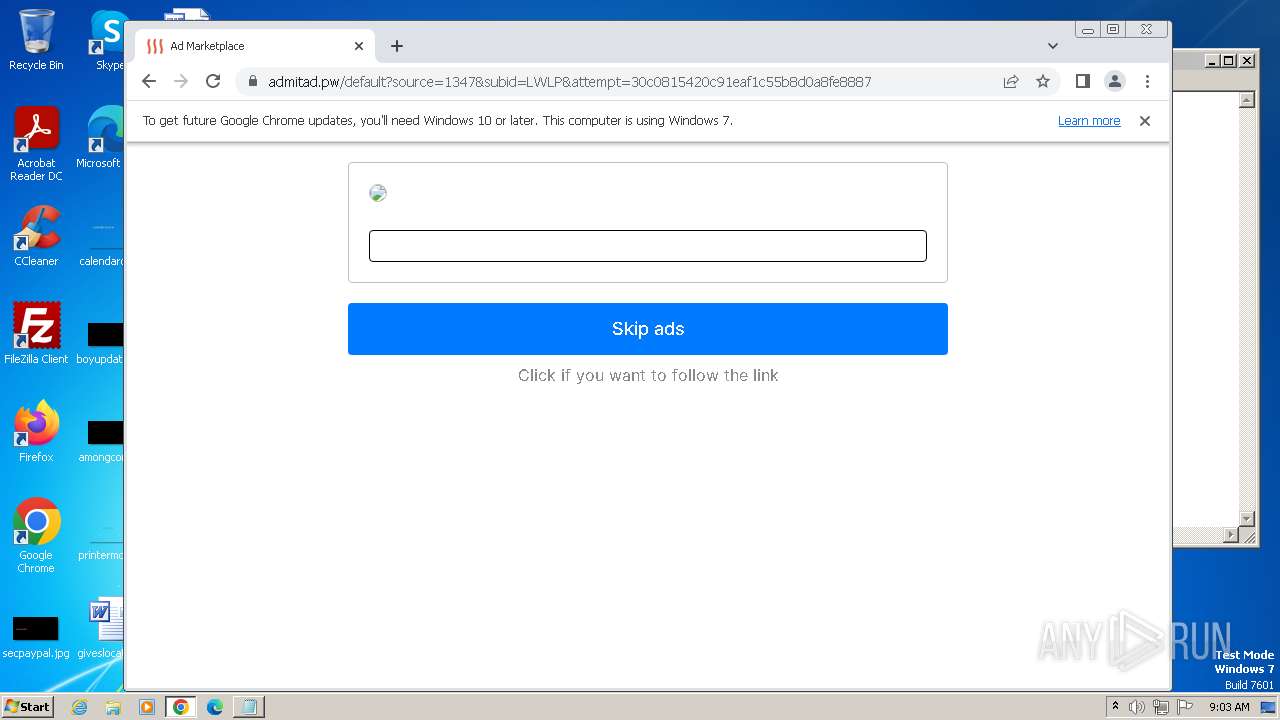The width and height of the screenshot is (1280, 720).
Task: Launch CCleaner from desktop
Action: (x=36, y=236)
